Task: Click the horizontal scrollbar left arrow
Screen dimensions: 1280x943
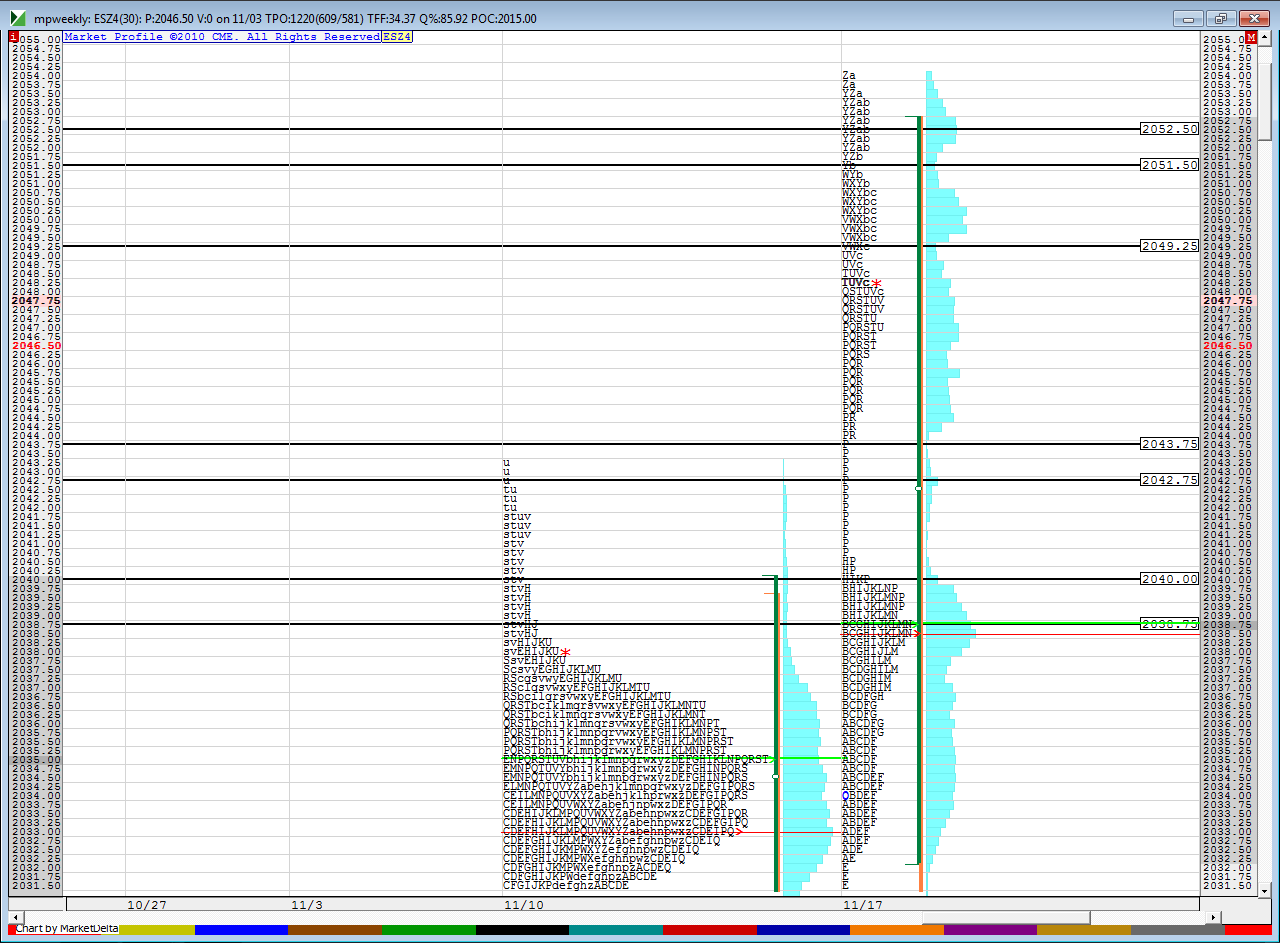Action: pos(14,917)
